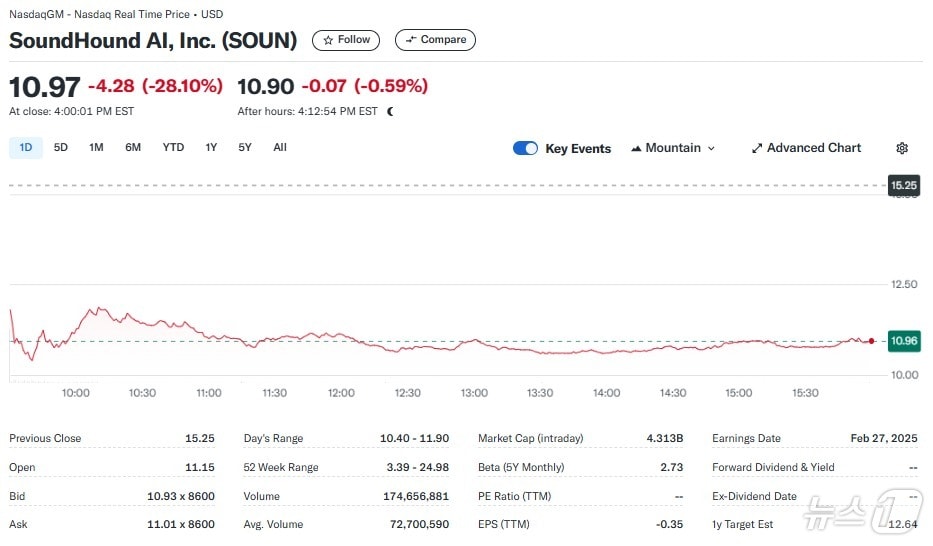The image size is (933, 546).
Task: Click the At close 4:00:01 PM EST text
Action: click(x=71, y=111)
